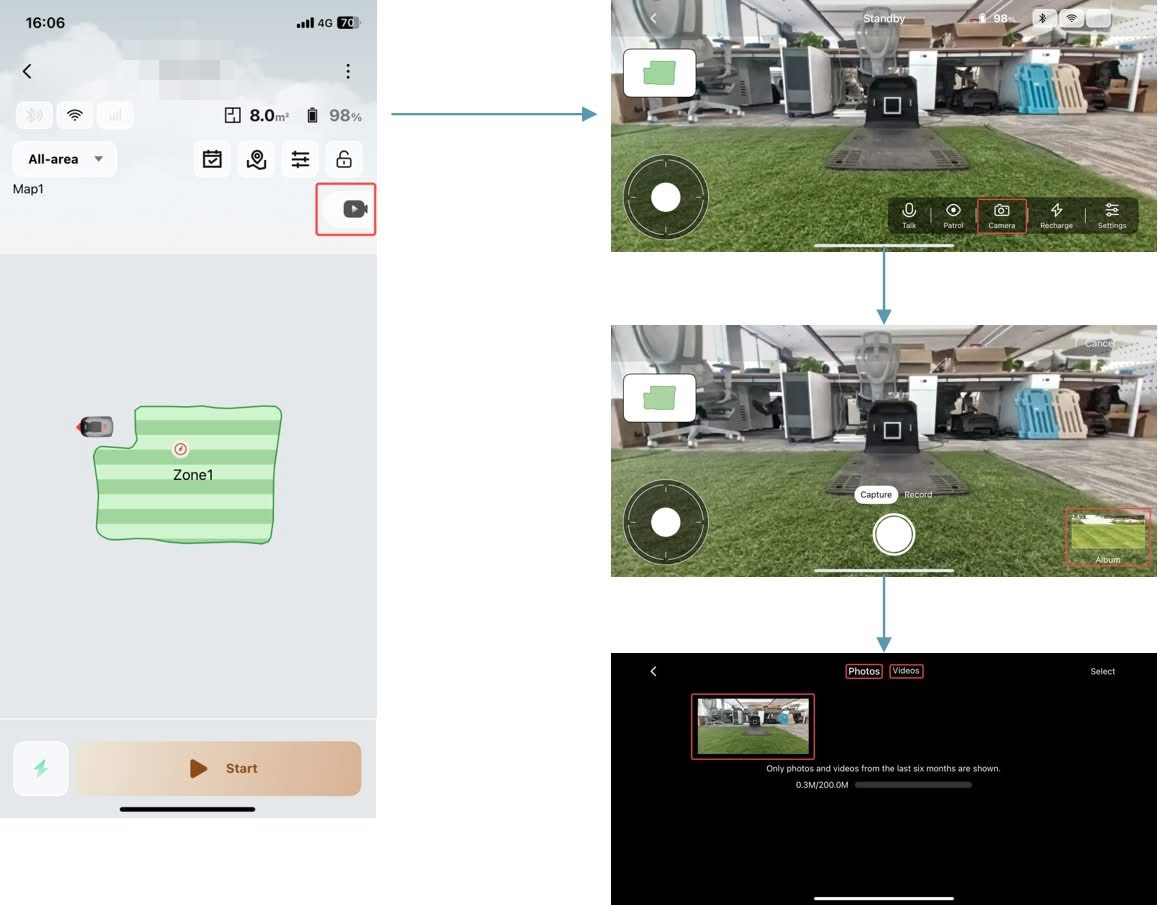Image resolution: width=1158 pixels, height=906 pixels.
Task: Open mowing settings sliders icon
Action: pyautogui.click(x=300, y=159)
